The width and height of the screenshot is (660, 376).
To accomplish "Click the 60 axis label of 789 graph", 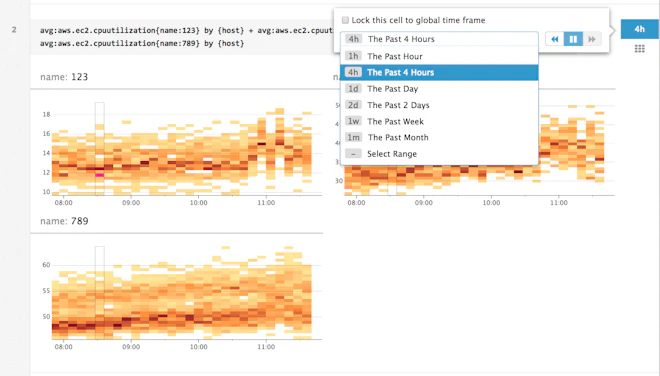I will 46,265.
